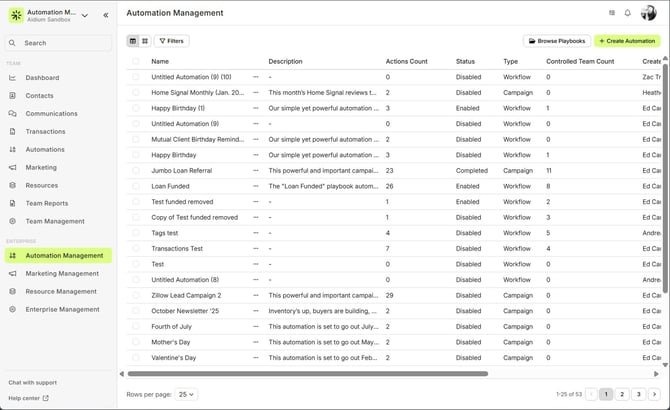The image size is (670, 410).
Task: Open notifications bell icon
Action: pyautogui.click(x=628, y=13)
